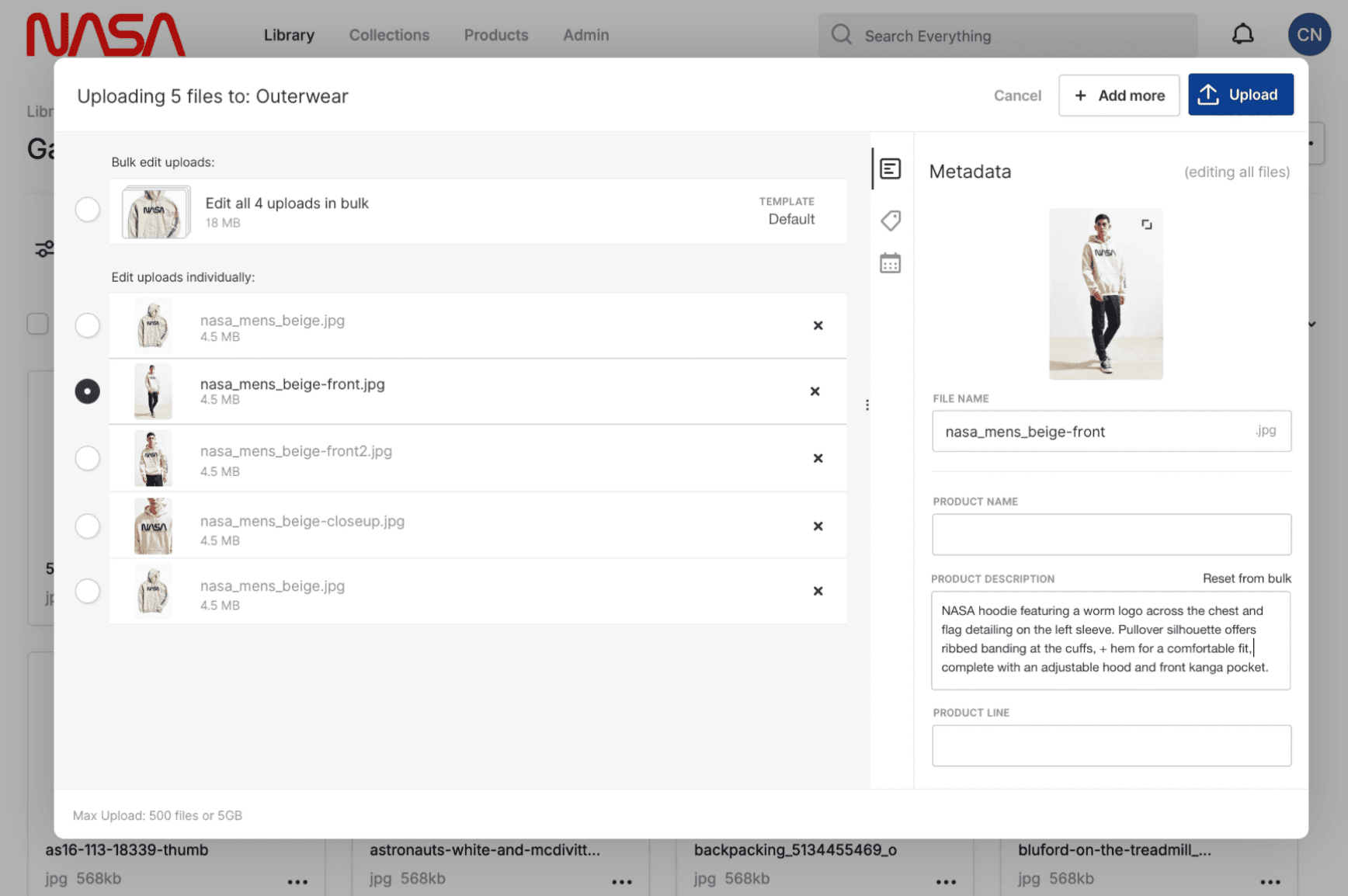1348x896 pixels.
Task: Click Reset from bulk link
Action: pos(1246,578)
